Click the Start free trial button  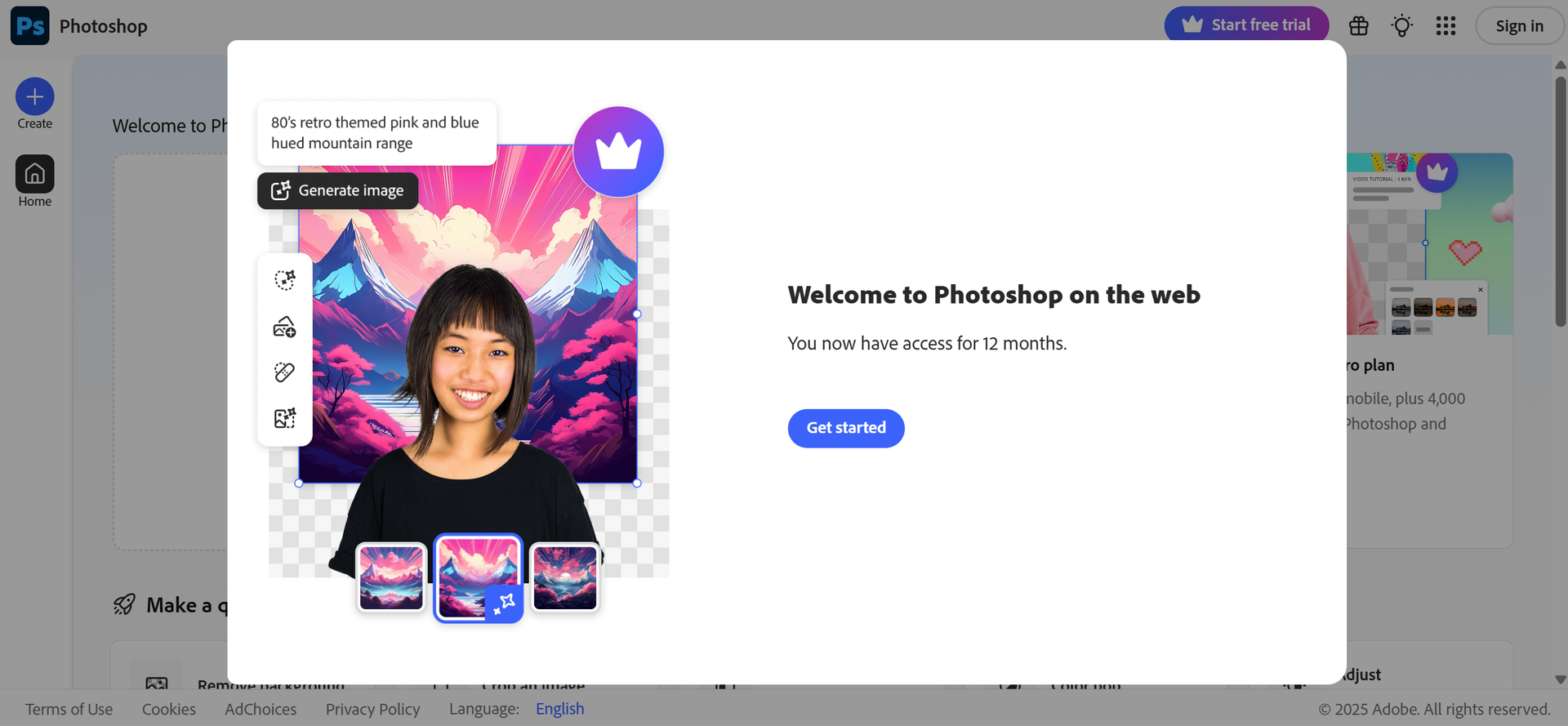pos(1246,25)
